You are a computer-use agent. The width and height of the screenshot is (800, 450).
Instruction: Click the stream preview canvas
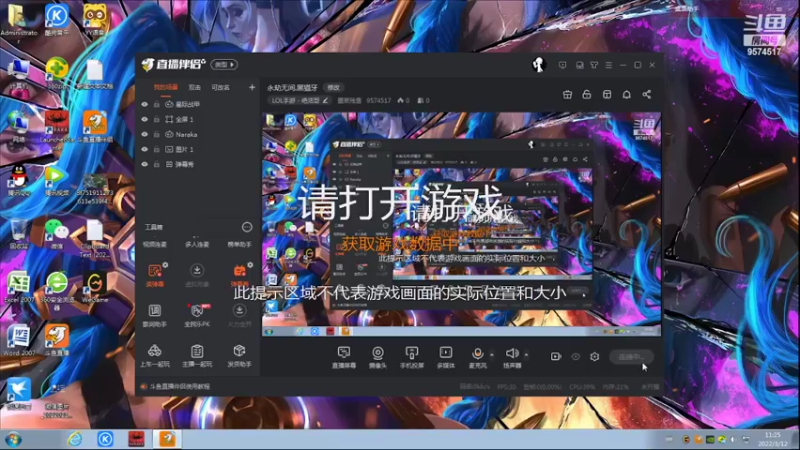click(462, 224)
